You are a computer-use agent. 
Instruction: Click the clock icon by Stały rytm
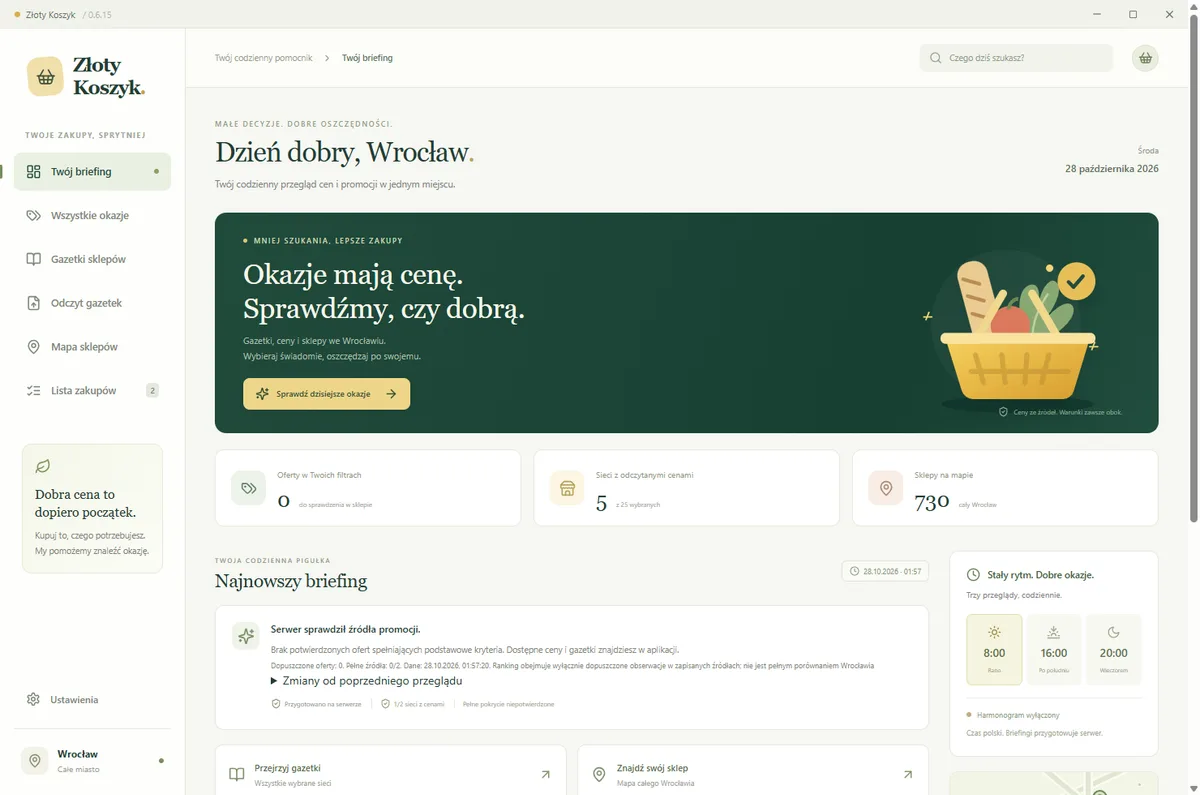(973, 575)
